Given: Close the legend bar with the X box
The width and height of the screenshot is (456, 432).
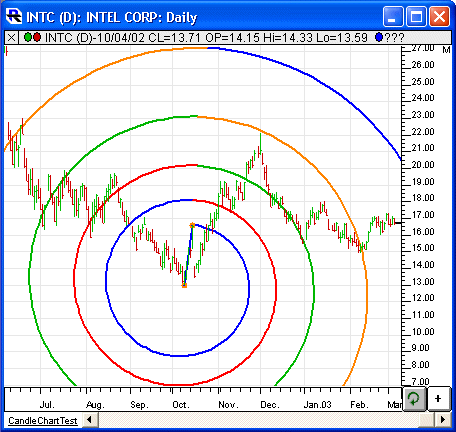Looking at the screenshot, I should [11, 38].
